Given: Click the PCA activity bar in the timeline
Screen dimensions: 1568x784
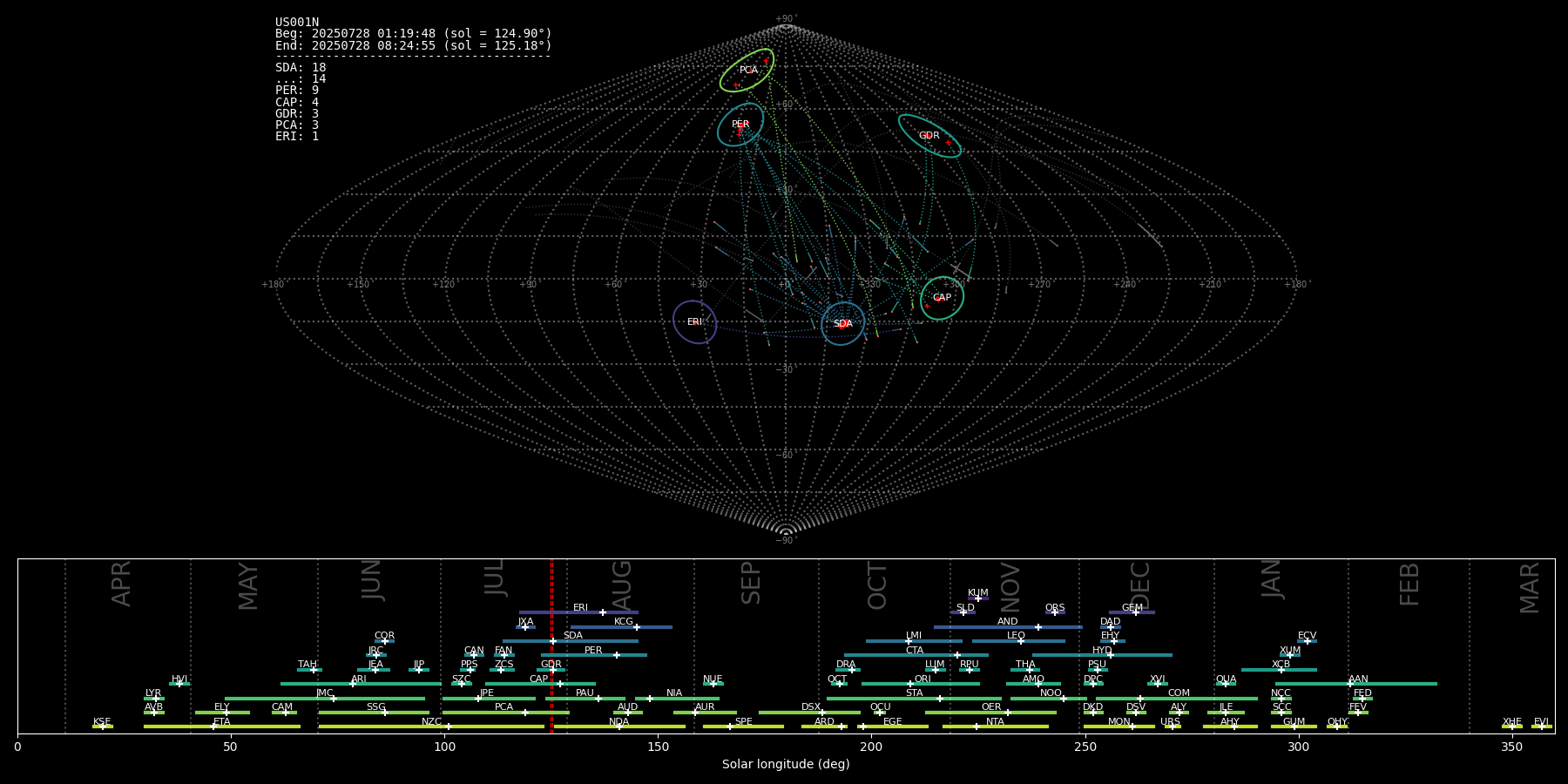Looking at the screenshot, I should pyautogui.click(x=506, y=713).
